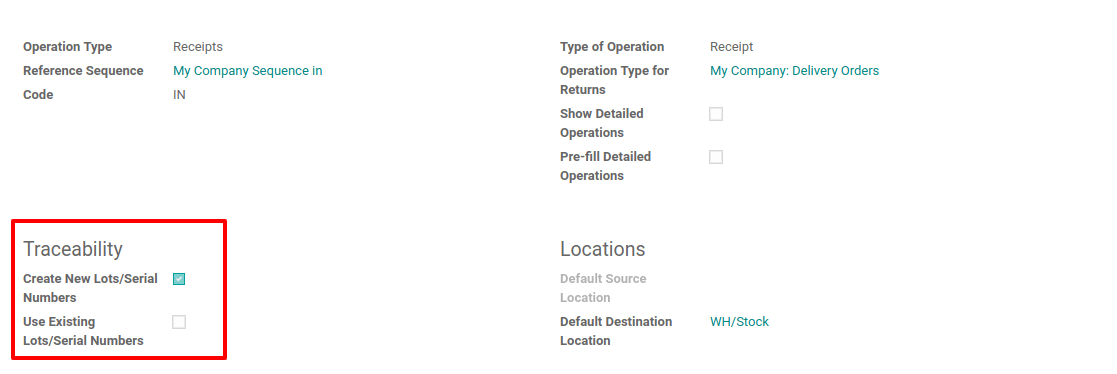
Task: Click the Code field label
Action: pyautogui.click(x=38, y=94)
